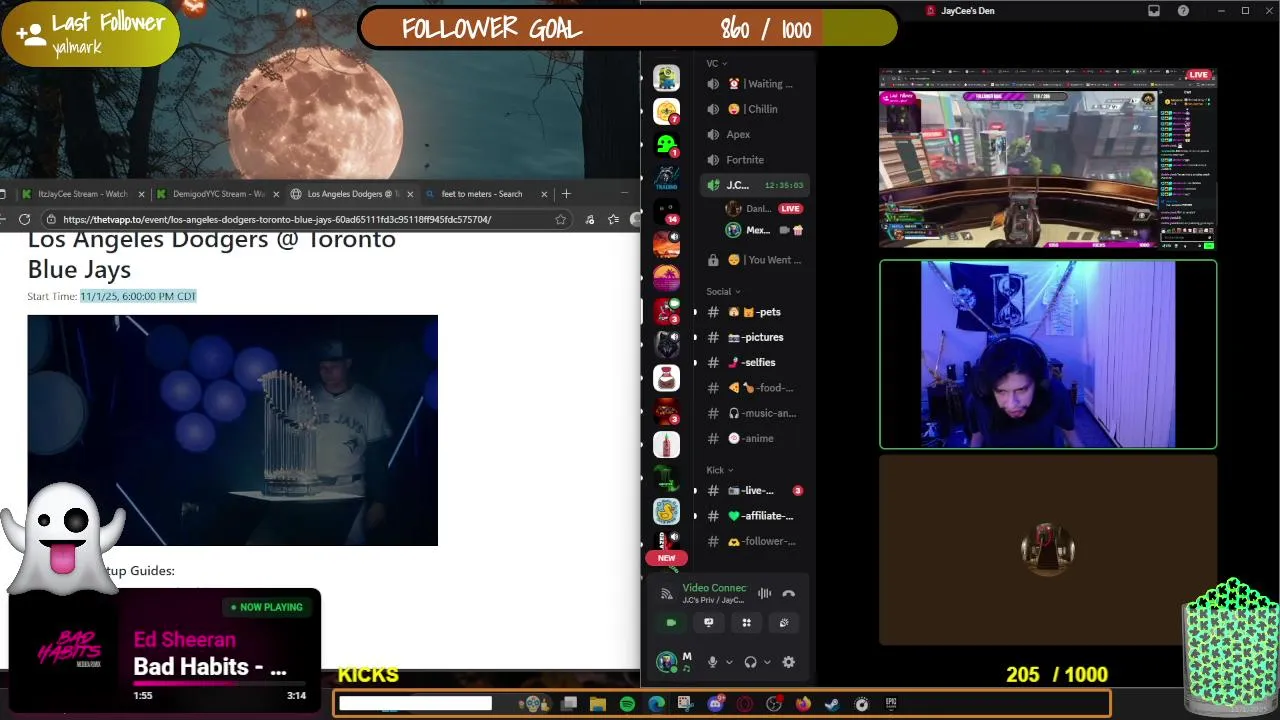Focus the purple-lit webcam video tile

pyautogui.click(x=1048, y=354)
